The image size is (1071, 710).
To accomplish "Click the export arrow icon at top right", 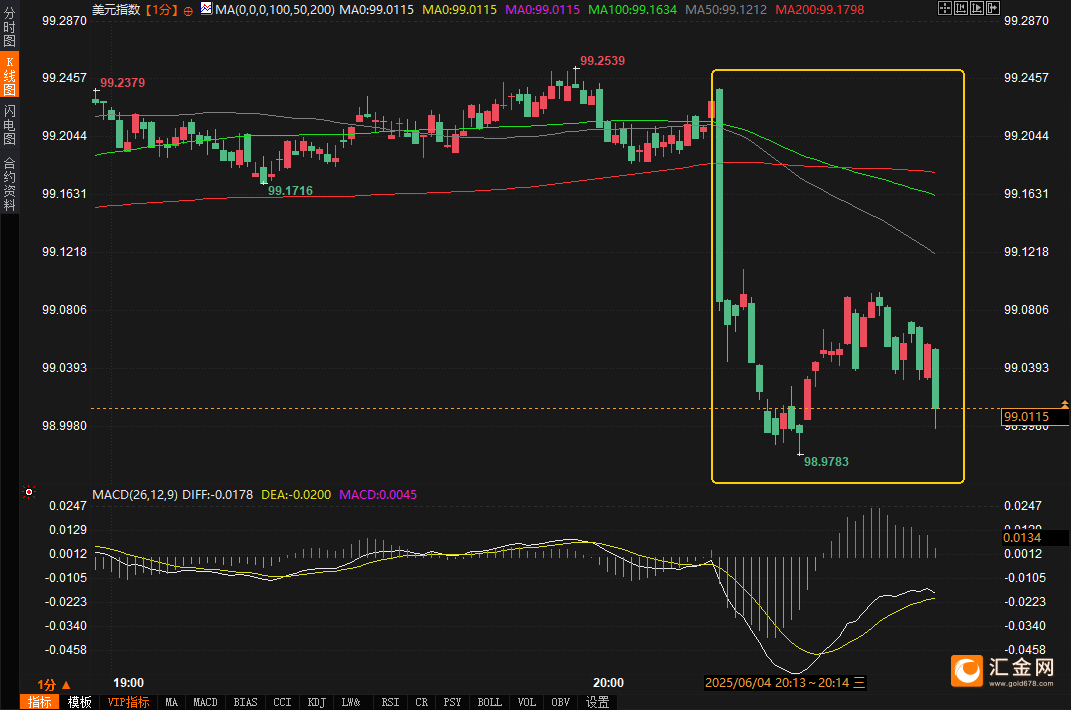I will click(993, 8).
